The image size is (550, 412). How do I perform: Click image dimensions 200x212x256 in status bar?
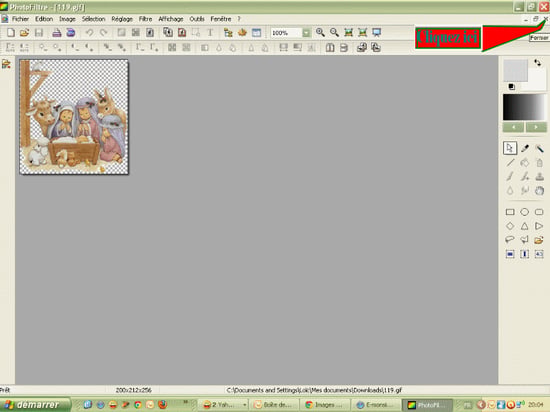134,390
